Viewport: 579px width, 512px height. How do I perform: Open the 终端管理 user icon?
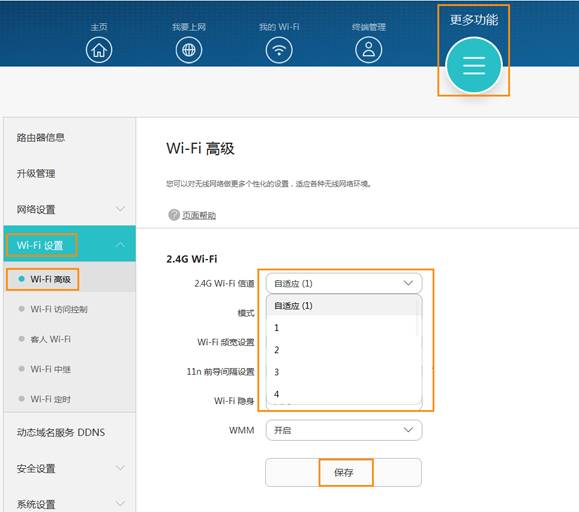click(x=369, y=50)
